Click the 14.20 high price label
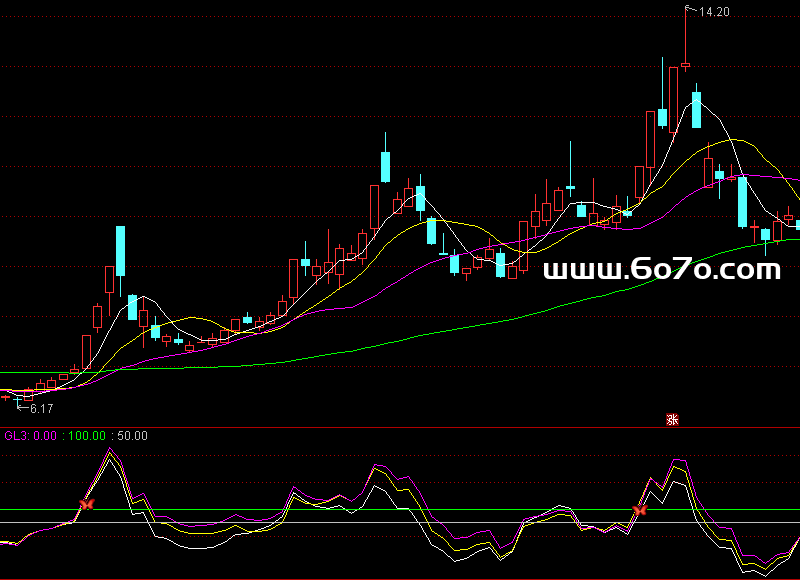Image resolution: width=800 pixels, height=580 pixels. (x=714, y=12)
